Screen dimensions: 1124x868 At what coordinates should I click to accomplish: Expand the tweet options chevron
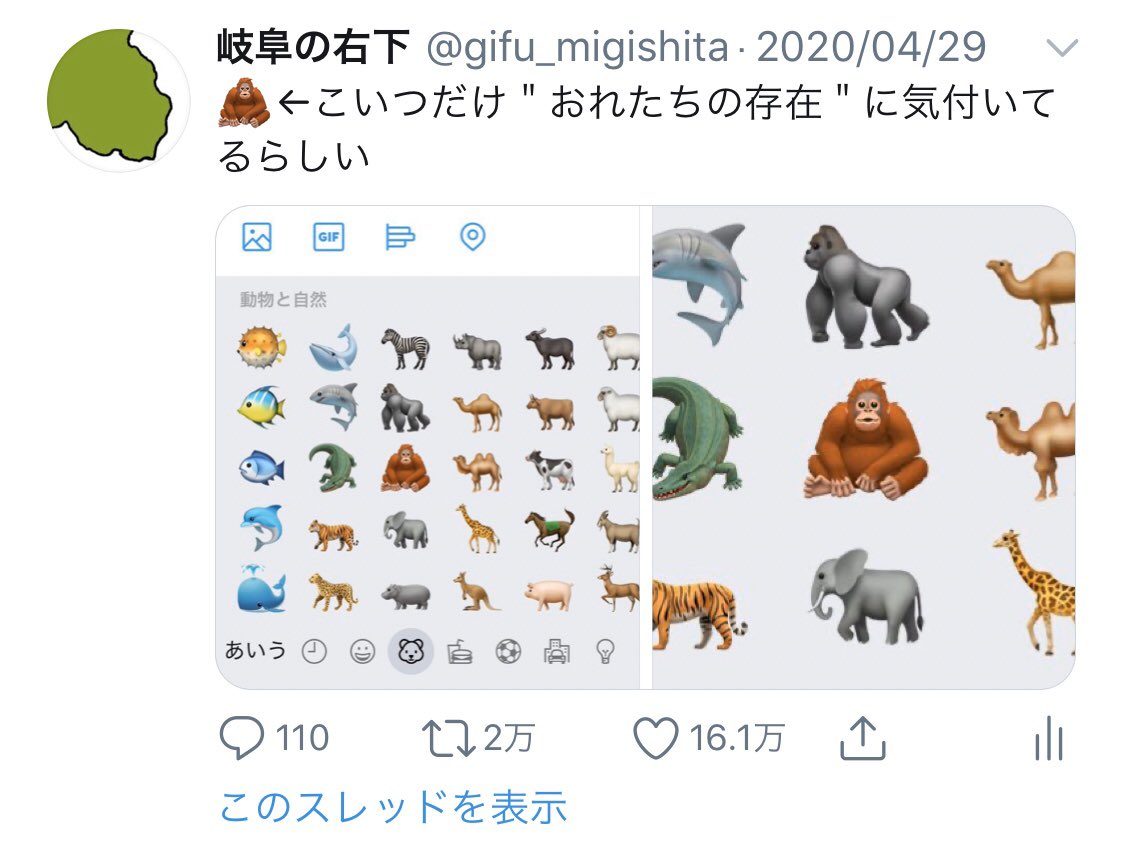pos(1062,48)
